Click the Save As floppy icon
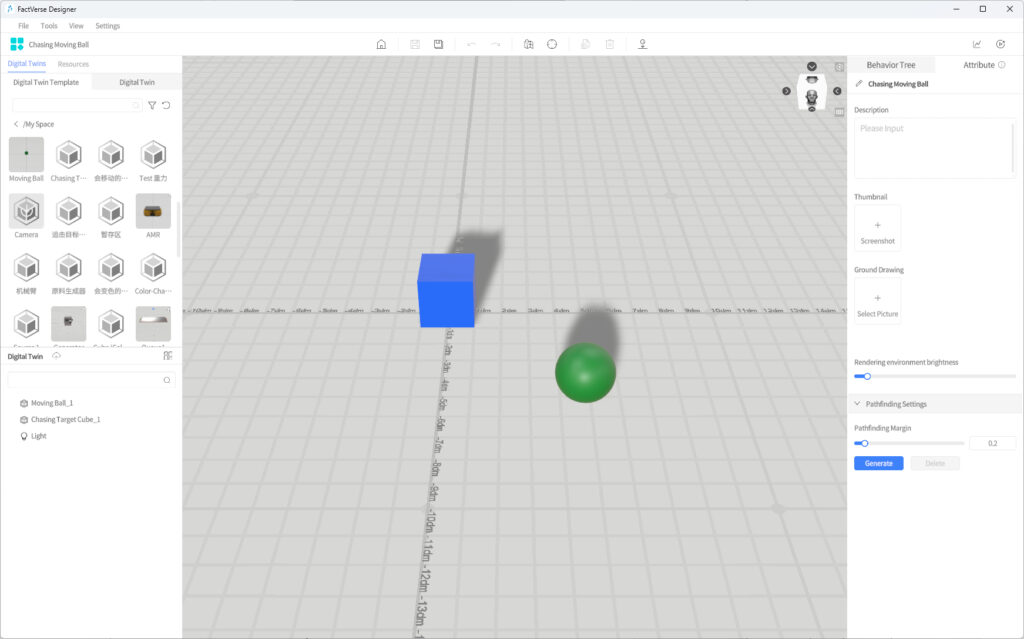 [438, 44]
